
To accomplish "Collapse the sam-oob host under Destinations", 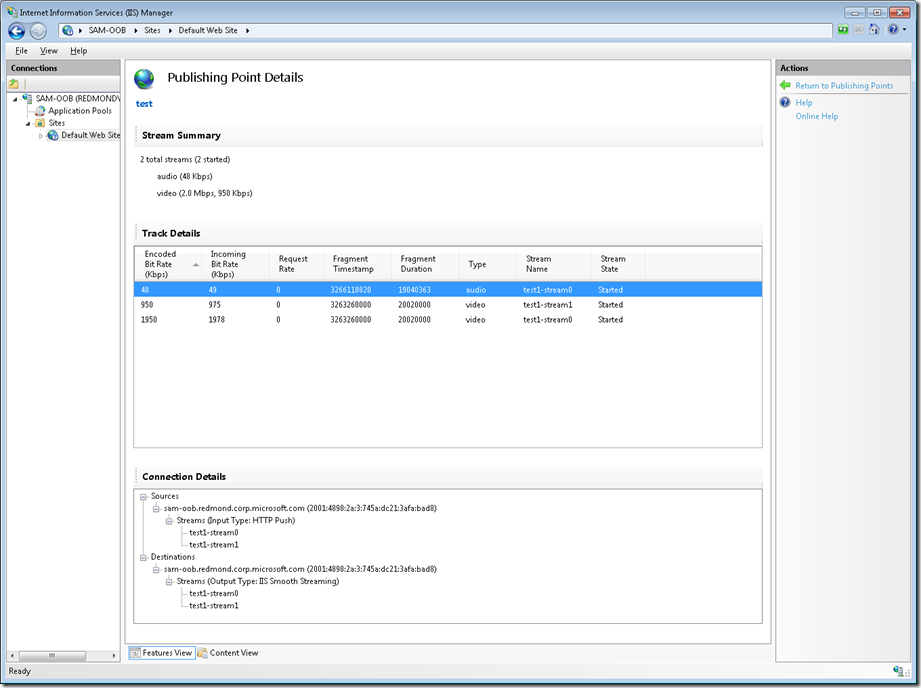I will 156,569.
